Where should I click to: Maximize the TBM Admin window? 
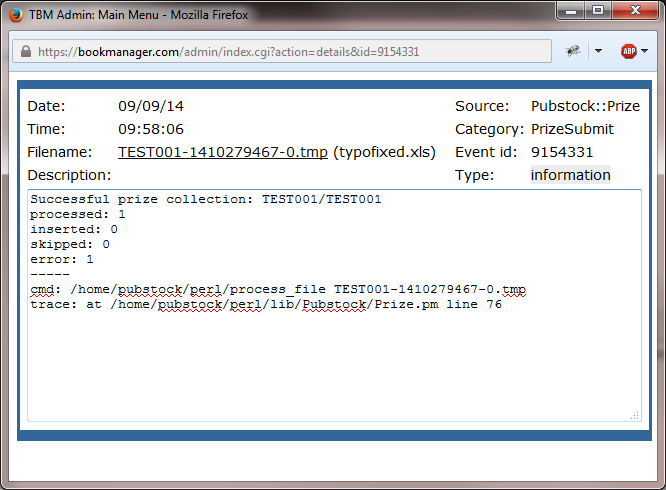[x=597, y=14]
